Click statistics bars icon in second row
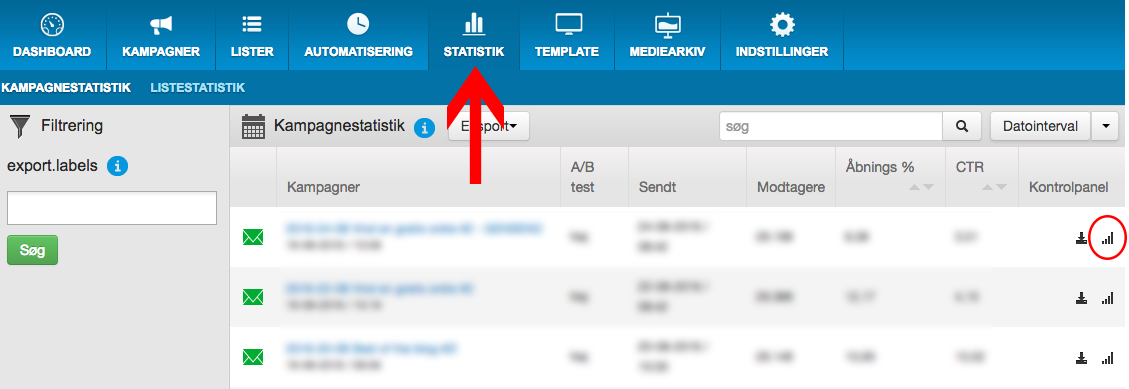 click(1107, 298)
